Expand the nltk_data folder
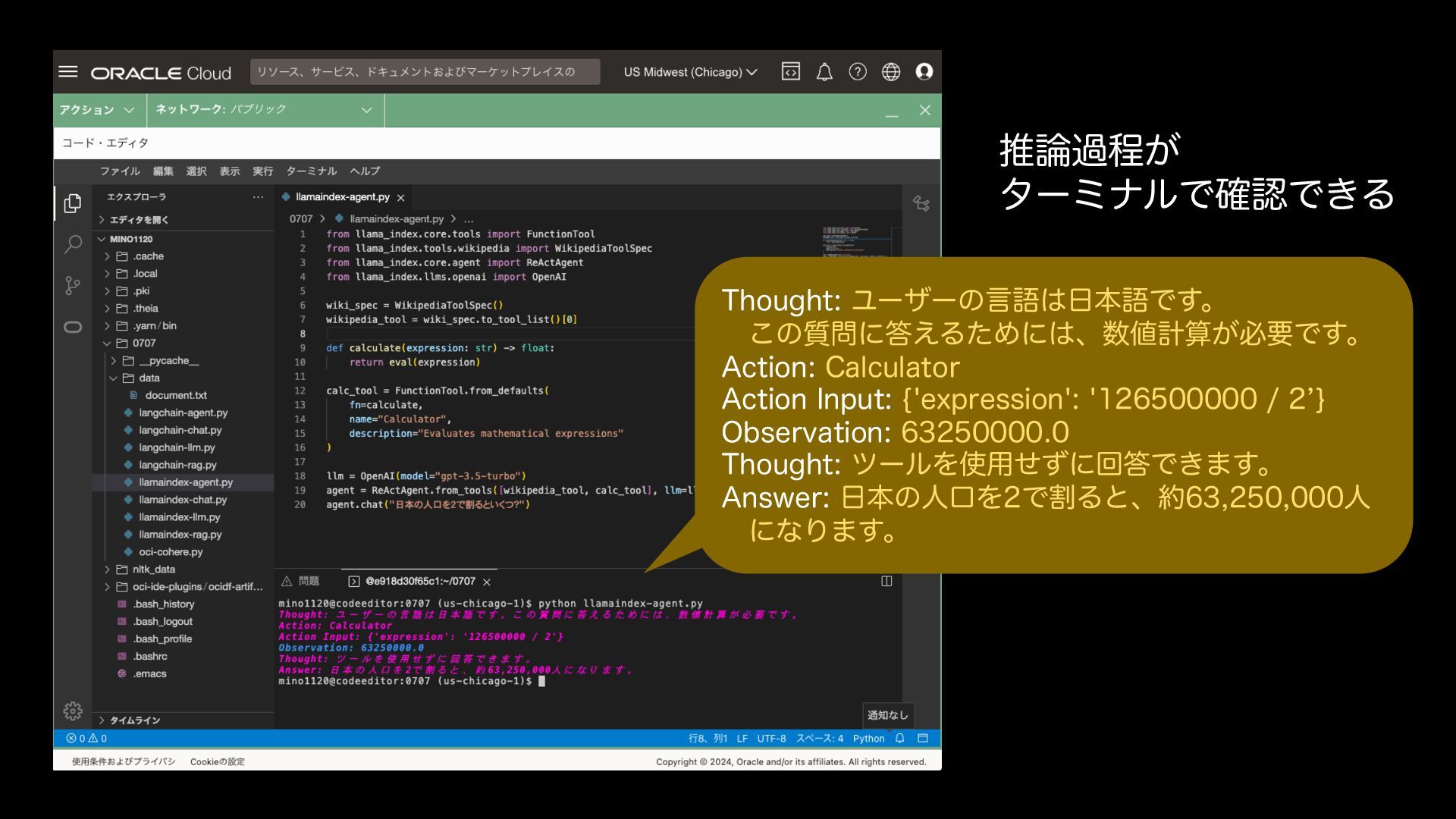Viewport: 1456px width, 819px height. (x=153, y=570)
